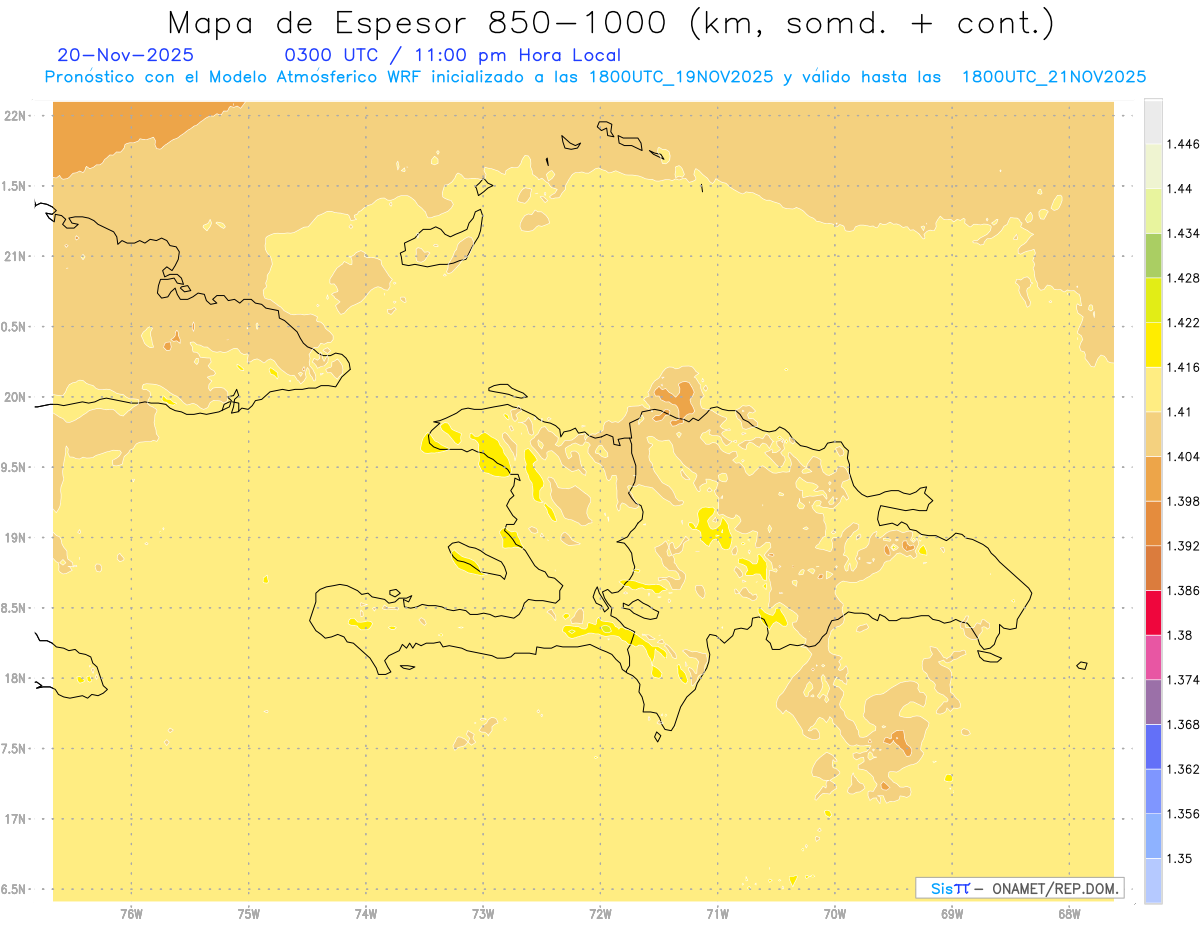Click the 19N latitude label

point(14,538)
